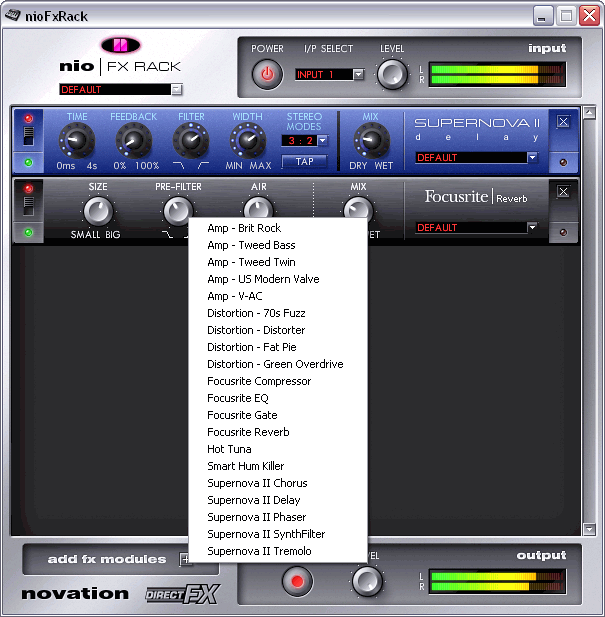
Task: Click the reverb PRE-FILTER knob
Action: click(x=178, y=210)
